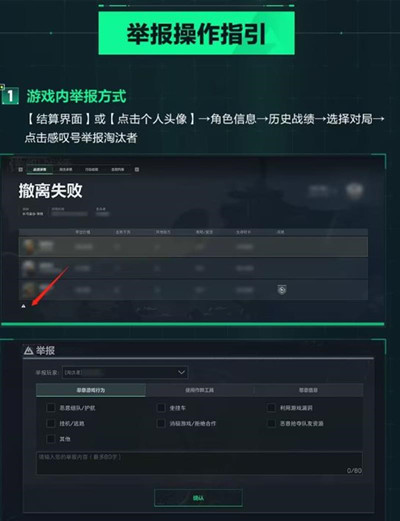
Task: Open the second tab in the settlement screen
Action: pyautogui.click(x=66, y=170)
